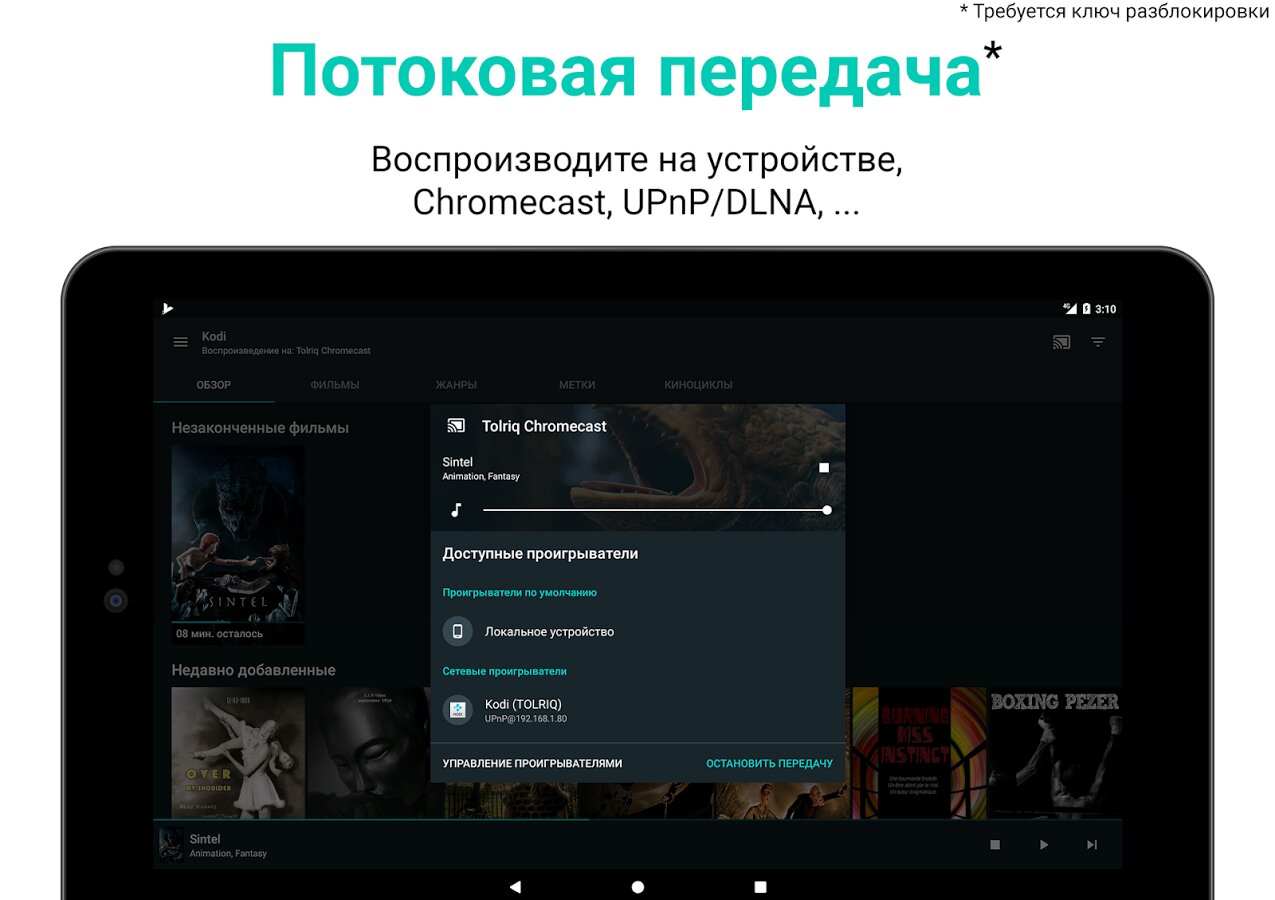Switch to the ОБЗОР tab
This screenshot has width=1275, height=900.
[x=214, y=385]
